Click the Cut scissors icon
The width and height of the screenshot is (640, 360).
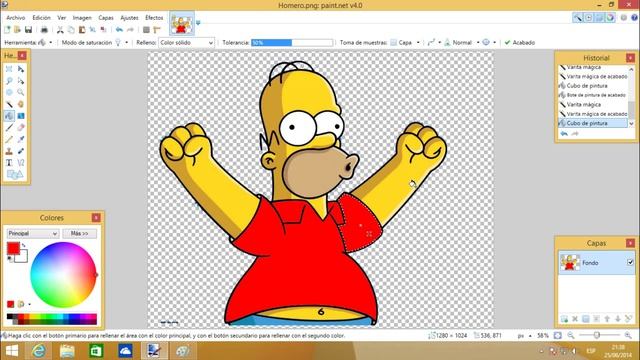coord(60,29)
